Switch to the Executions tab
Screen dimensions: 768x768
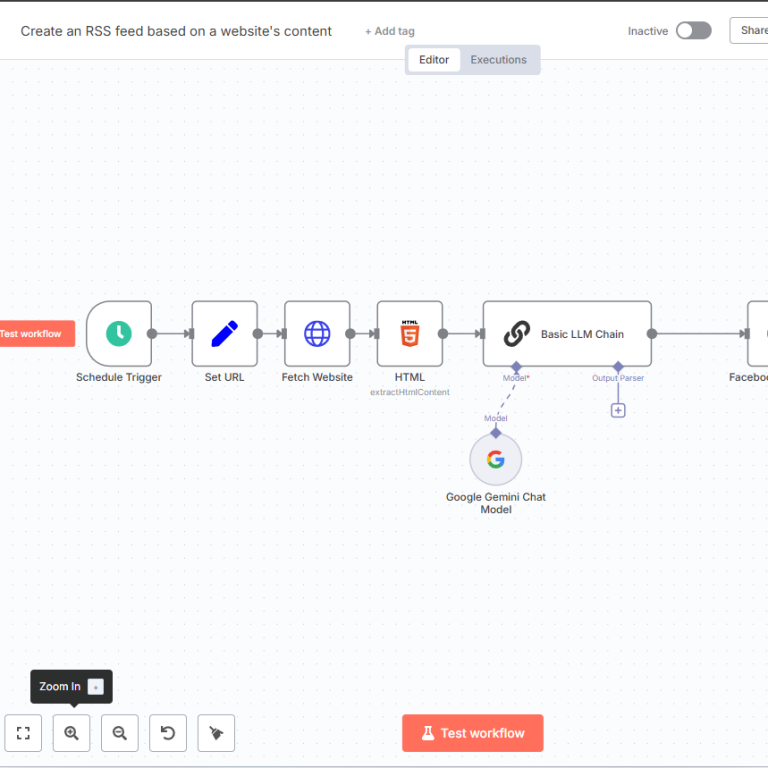point(499,60)
